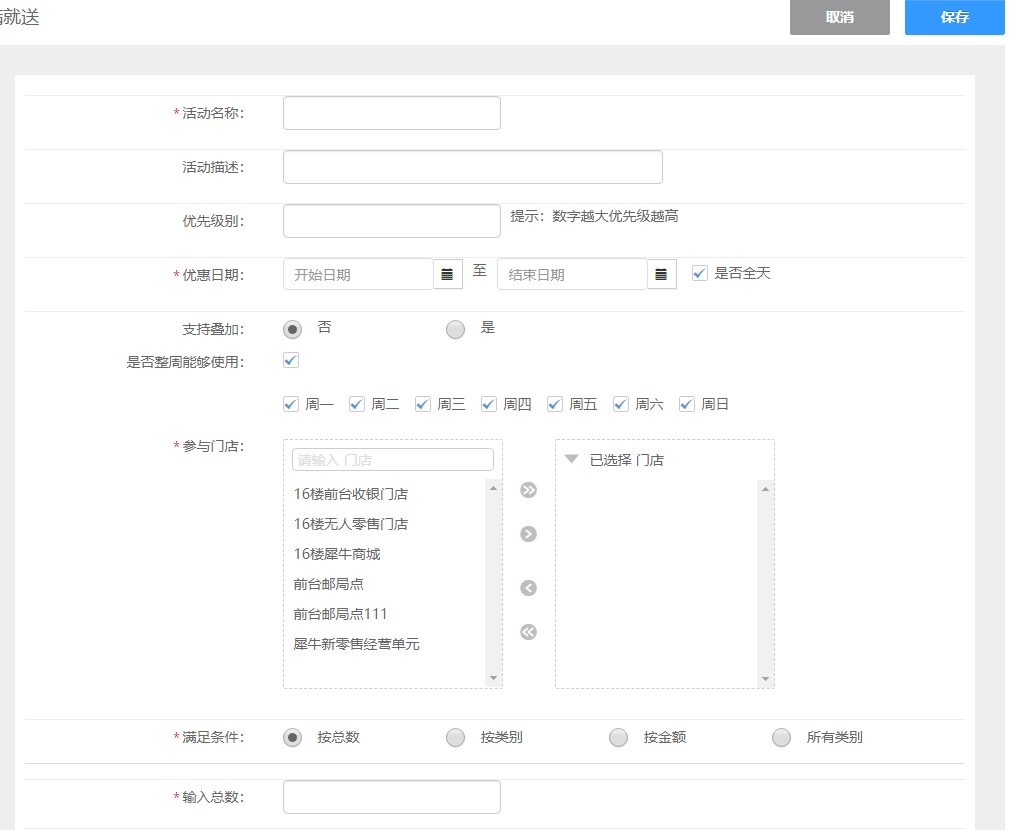Click the 开始日期 field
1015x830 pixels.
point(358,274)
